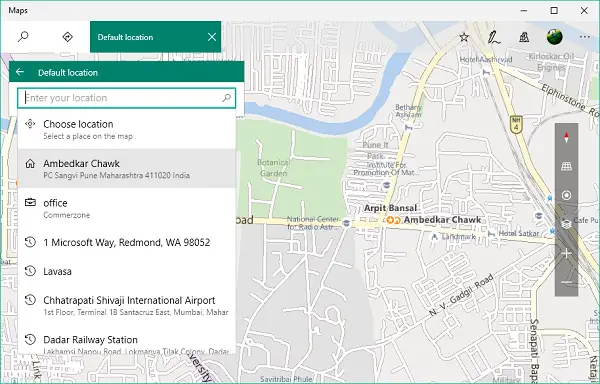The width and height of the screenshot is (600, 384).
Task: Go back using the Default location arrow
Action: [20, 72]
